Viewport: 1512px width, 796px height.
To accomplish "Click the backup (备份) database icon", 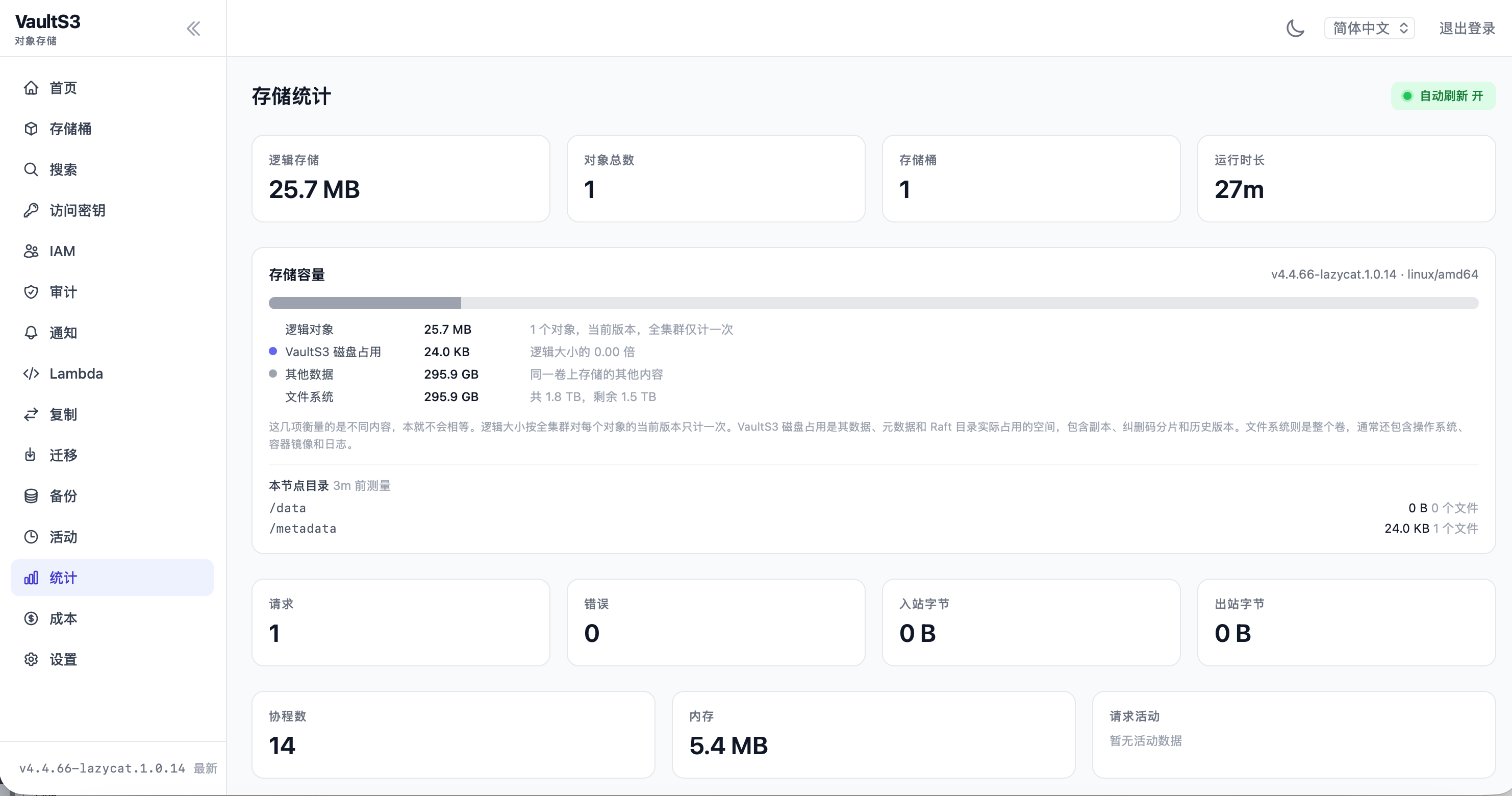I will pyautogui.click(x=31, y=496).
